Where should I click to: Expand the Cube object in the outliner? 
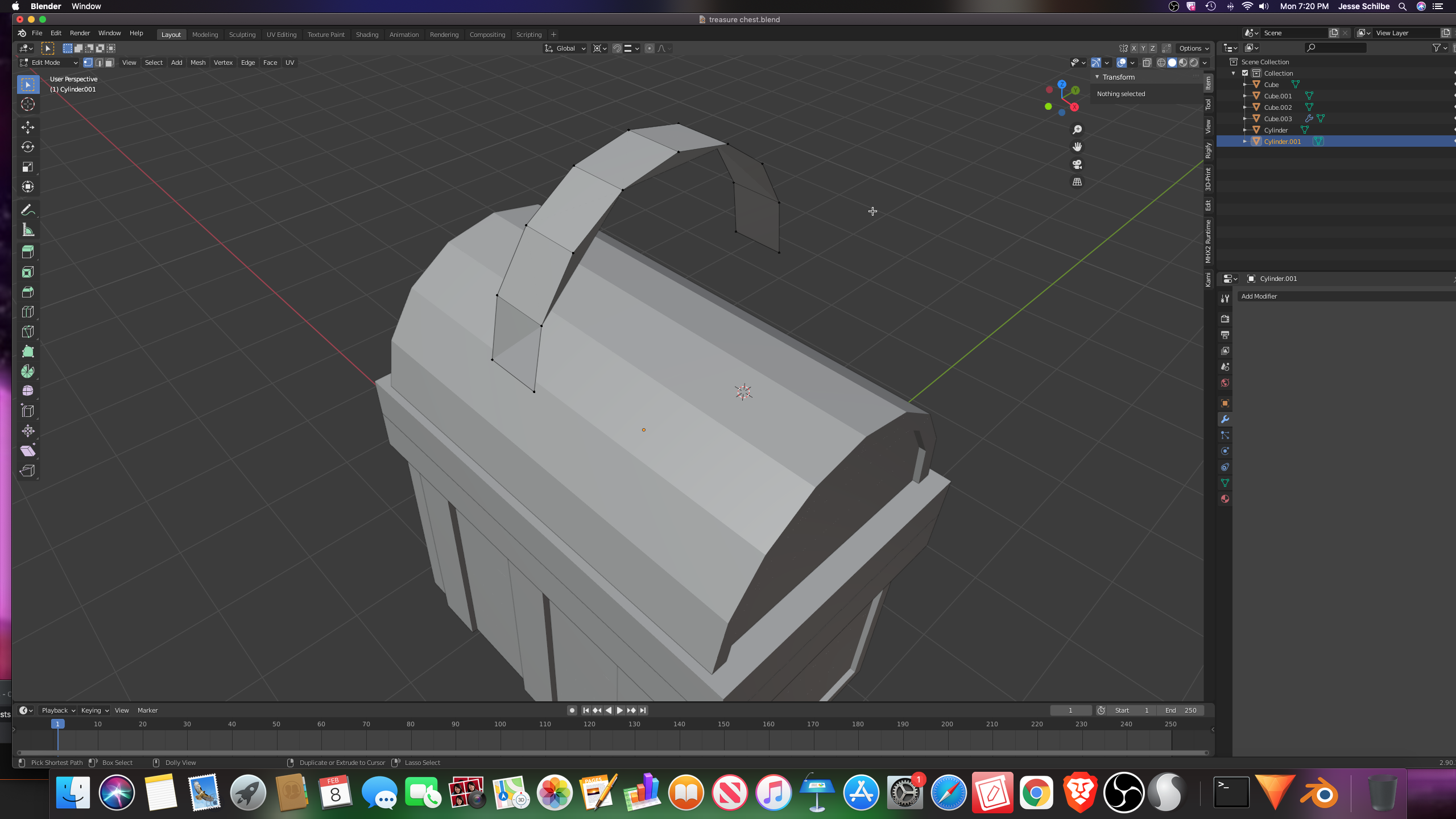tap(1245, 84)
